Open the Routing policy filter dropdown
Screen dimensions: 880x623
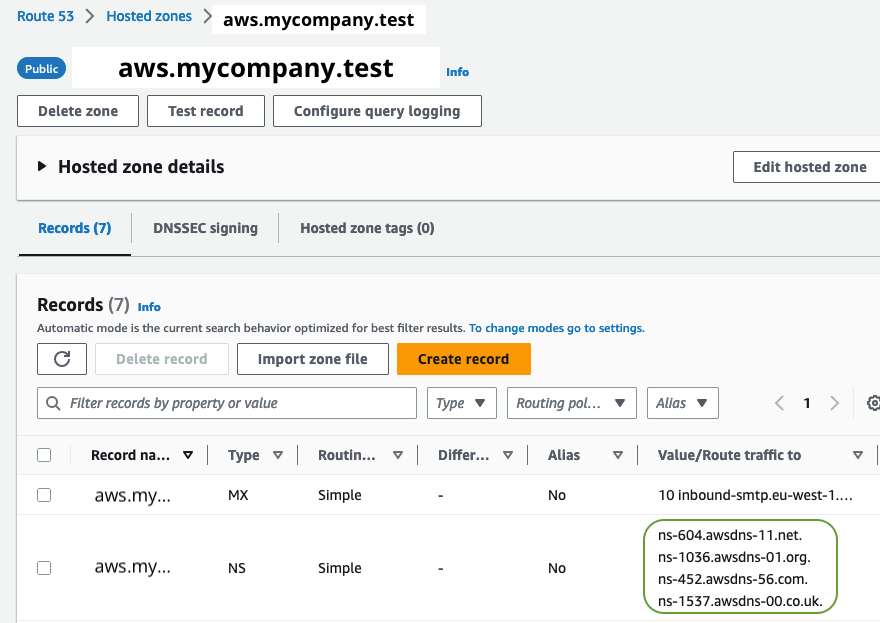point(572,403)
